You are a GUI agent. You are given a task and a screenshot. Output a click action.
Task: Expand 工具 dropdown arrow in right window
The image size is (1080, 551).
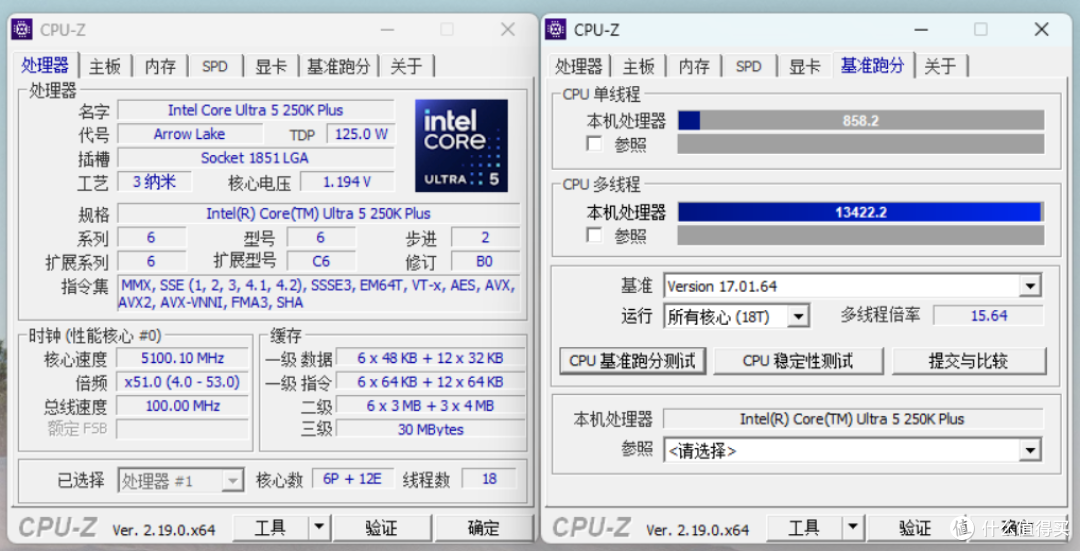(852, 528)
